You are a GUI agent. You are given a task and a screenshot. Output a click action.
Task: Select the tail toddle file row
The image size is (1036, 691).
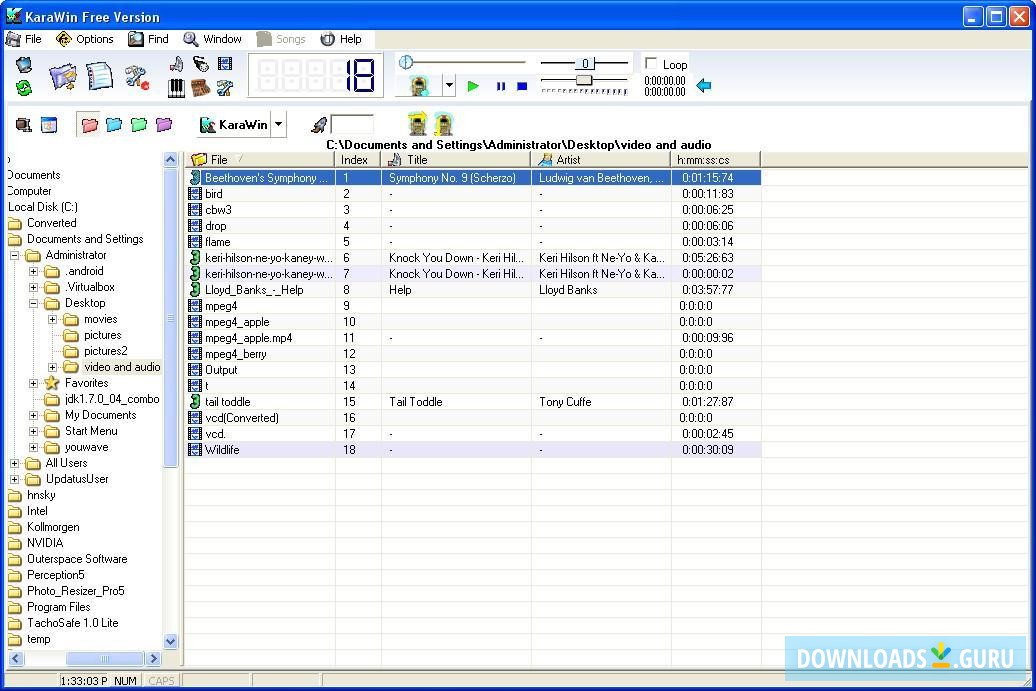(x=473, y=402)
